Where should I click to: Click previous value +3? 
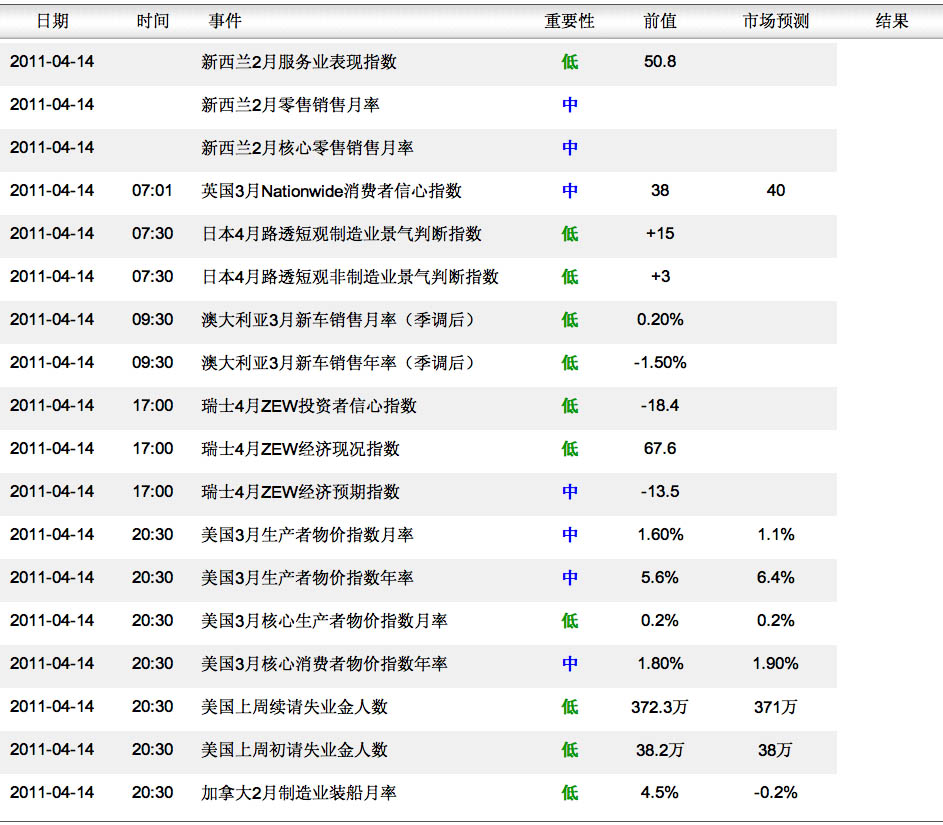coord(660,277)
